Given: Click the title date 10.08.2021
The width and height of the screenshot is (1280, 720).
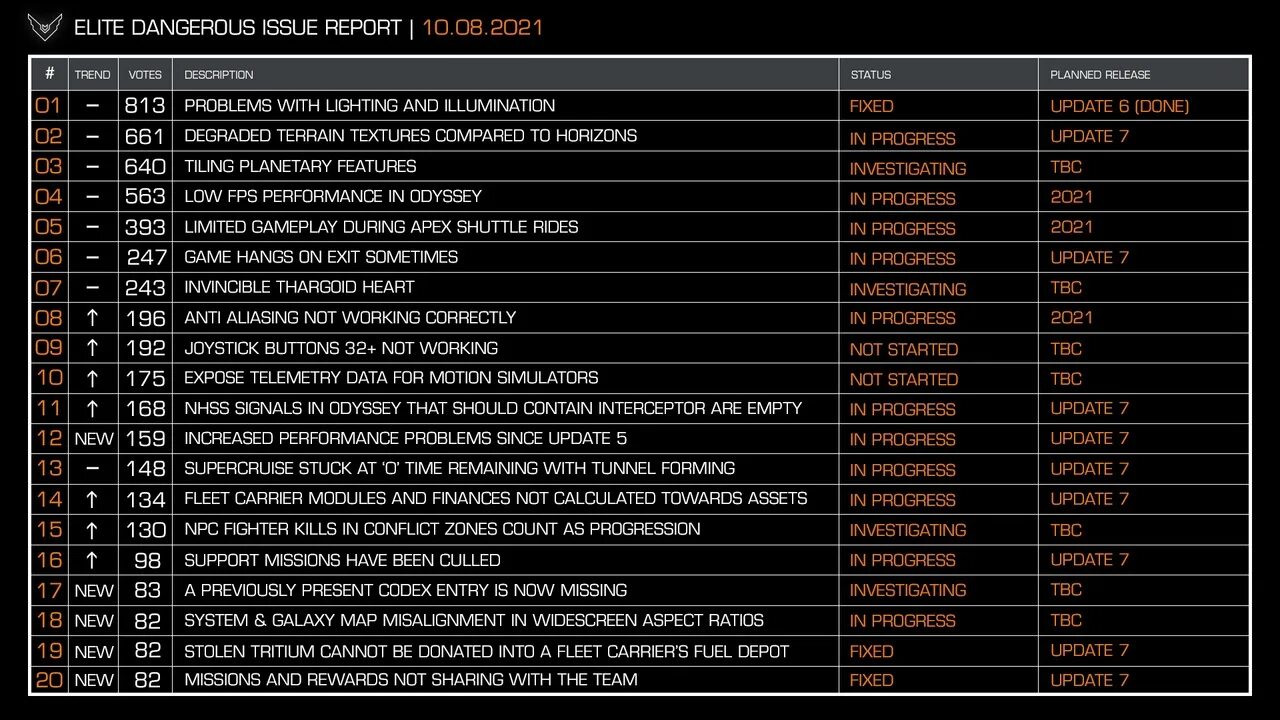Looking at the screenshot, I should 483,27.
